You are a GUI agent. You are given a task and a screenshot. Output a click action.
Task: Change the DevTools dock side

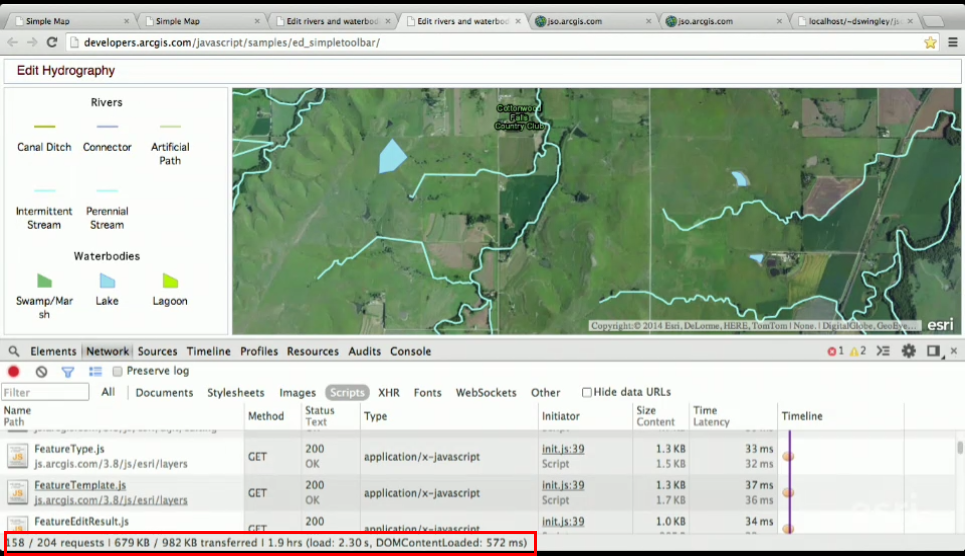(x=934, y=351)
